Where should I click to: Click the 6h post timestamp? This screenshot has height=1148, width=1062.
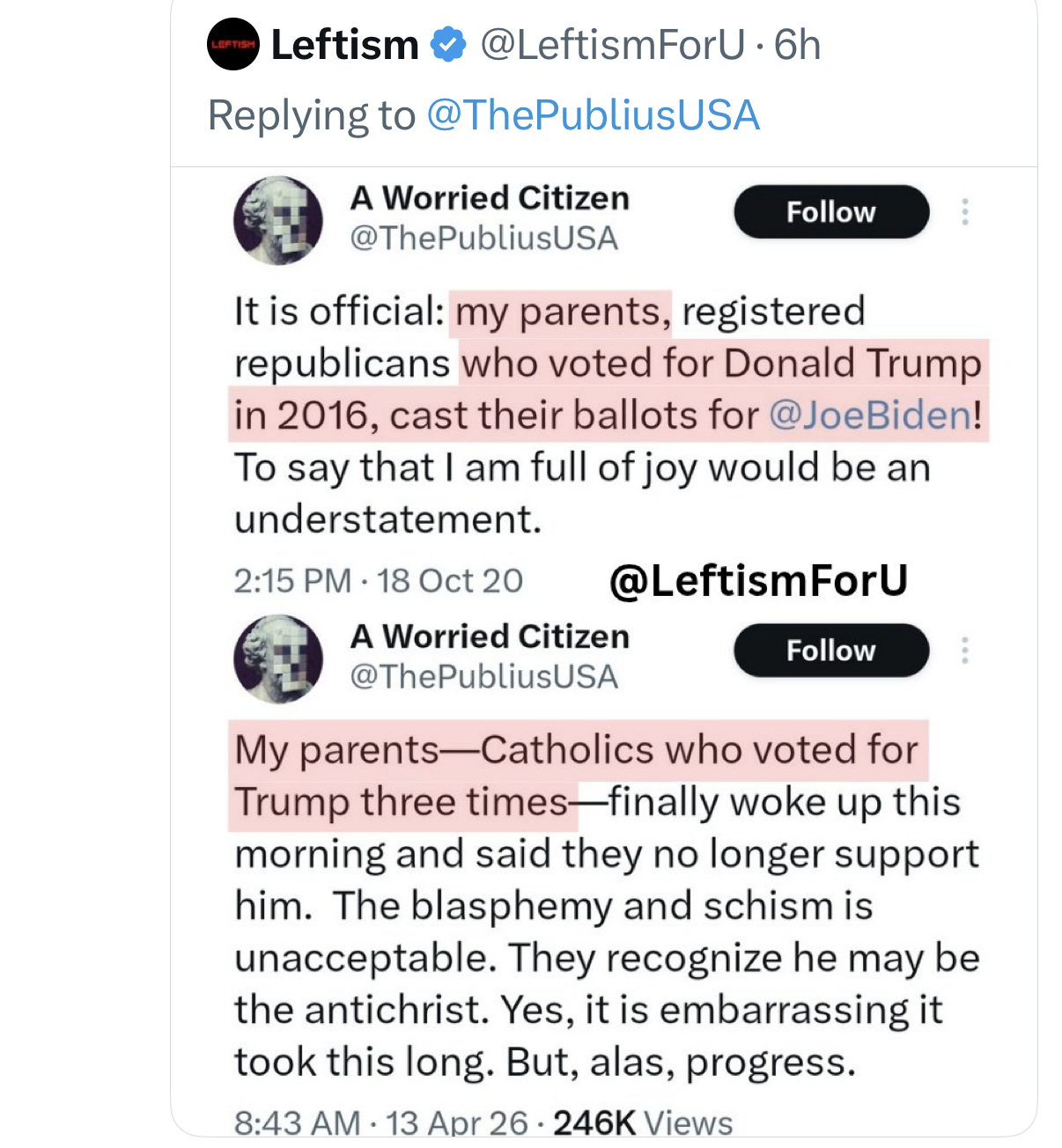(798, 45)
